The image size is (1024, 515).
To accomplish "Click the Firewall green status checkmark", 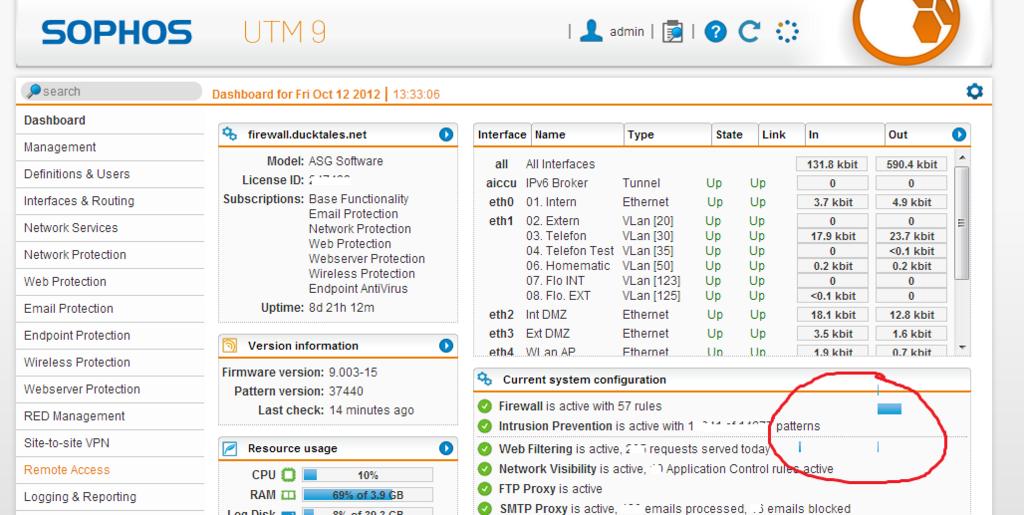I will click(x=485, y=406).
